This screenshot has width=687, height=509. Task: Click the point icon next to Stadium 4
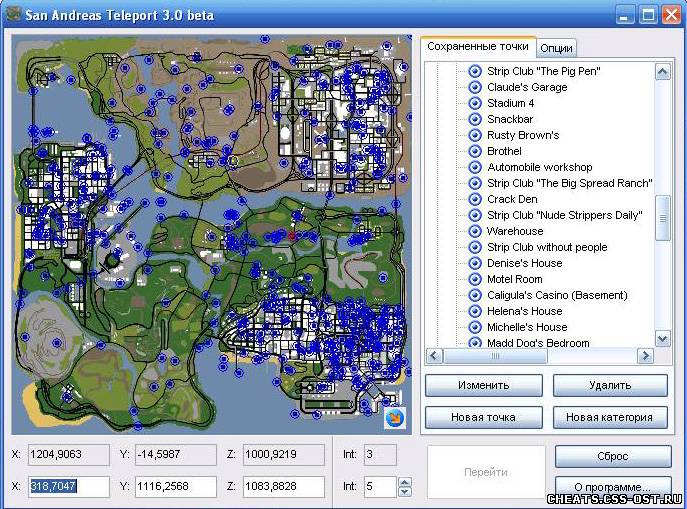(475, 103)
